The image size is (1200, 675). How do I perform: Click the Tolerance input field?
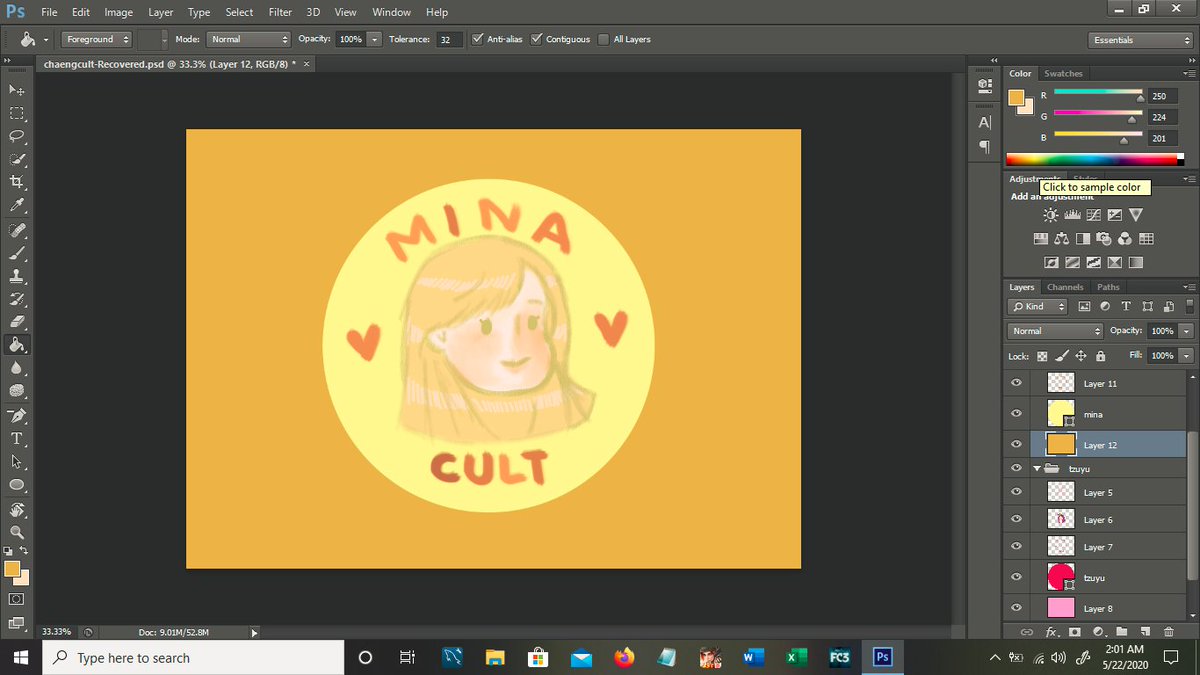[449, 39]
